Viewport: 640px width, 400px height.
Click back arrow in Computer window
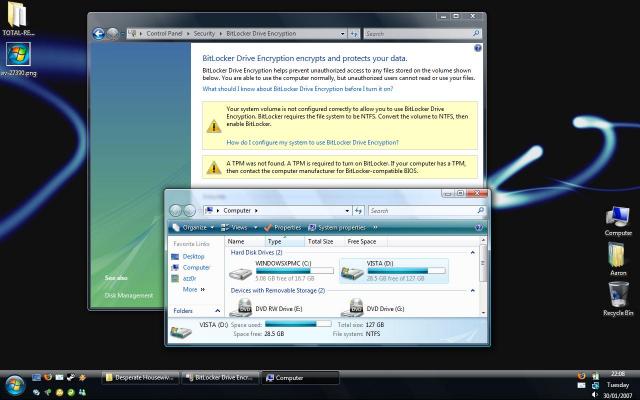176,211
